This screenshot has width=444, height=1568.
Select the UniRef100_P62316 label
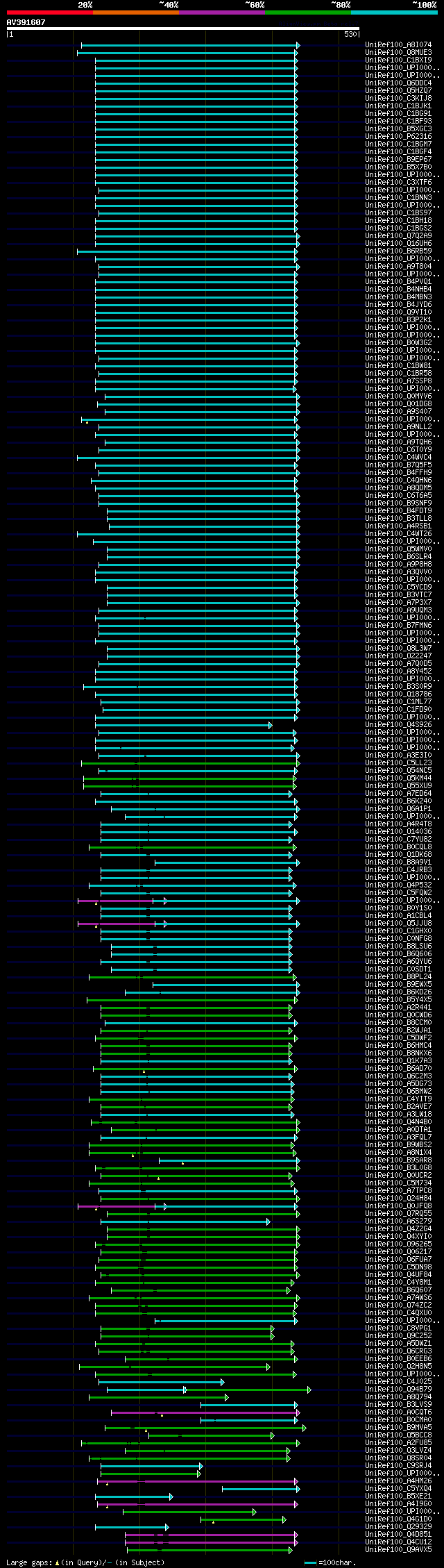[x=398, y=136]
